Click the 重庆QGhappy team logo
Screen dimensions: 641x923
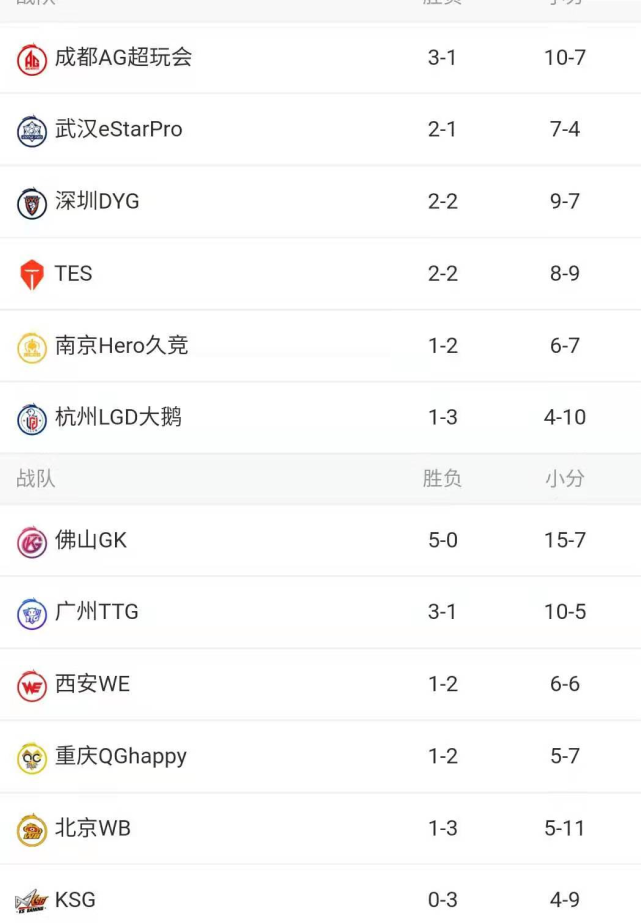coord(32,758)
